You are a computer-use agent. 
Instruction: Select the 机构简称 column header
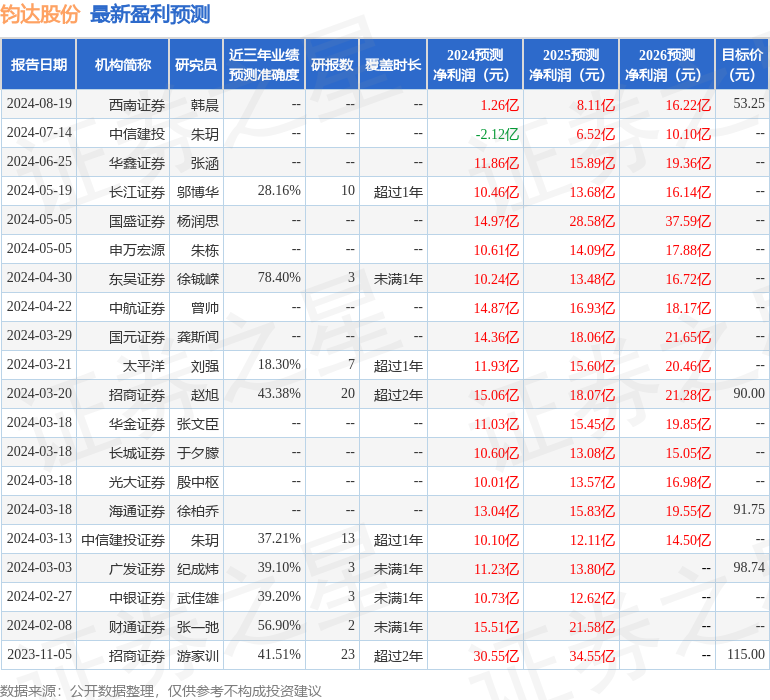(123, 64)
